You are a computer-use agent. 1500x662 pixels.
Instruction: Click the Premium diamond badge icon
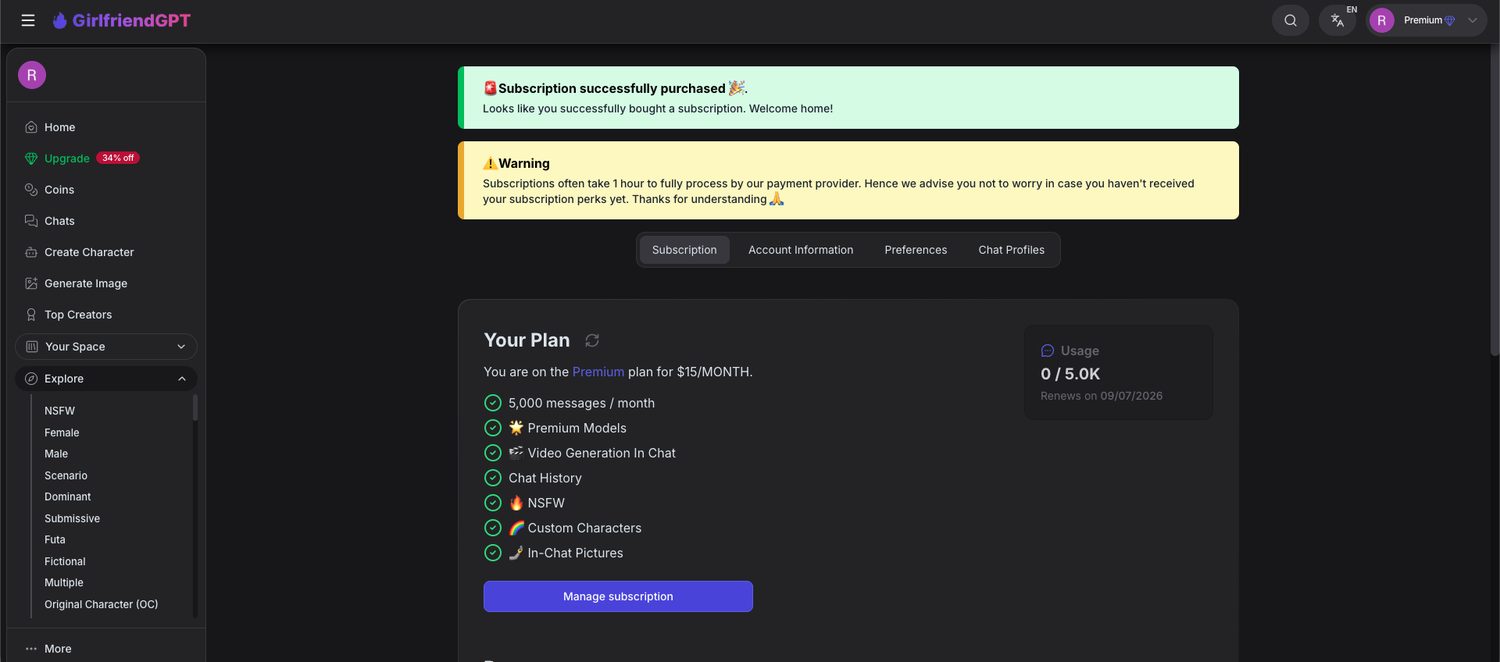1450,20
